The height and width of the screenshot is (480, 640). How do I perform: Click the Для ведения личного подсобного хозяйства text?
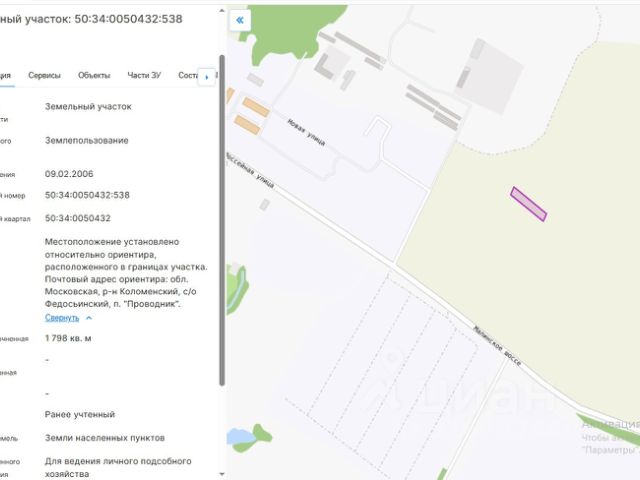pos(118,468)
